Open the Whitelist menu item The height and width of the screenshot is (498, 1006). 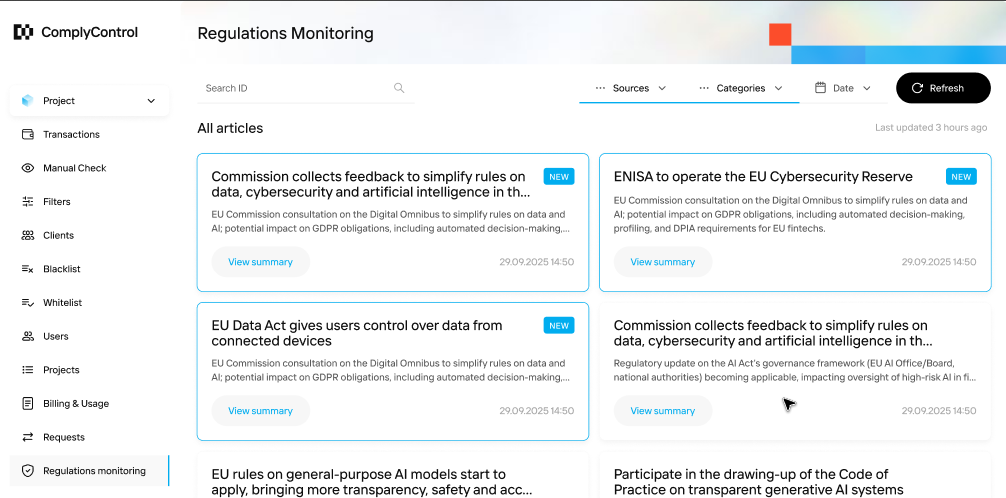(62, 303)
